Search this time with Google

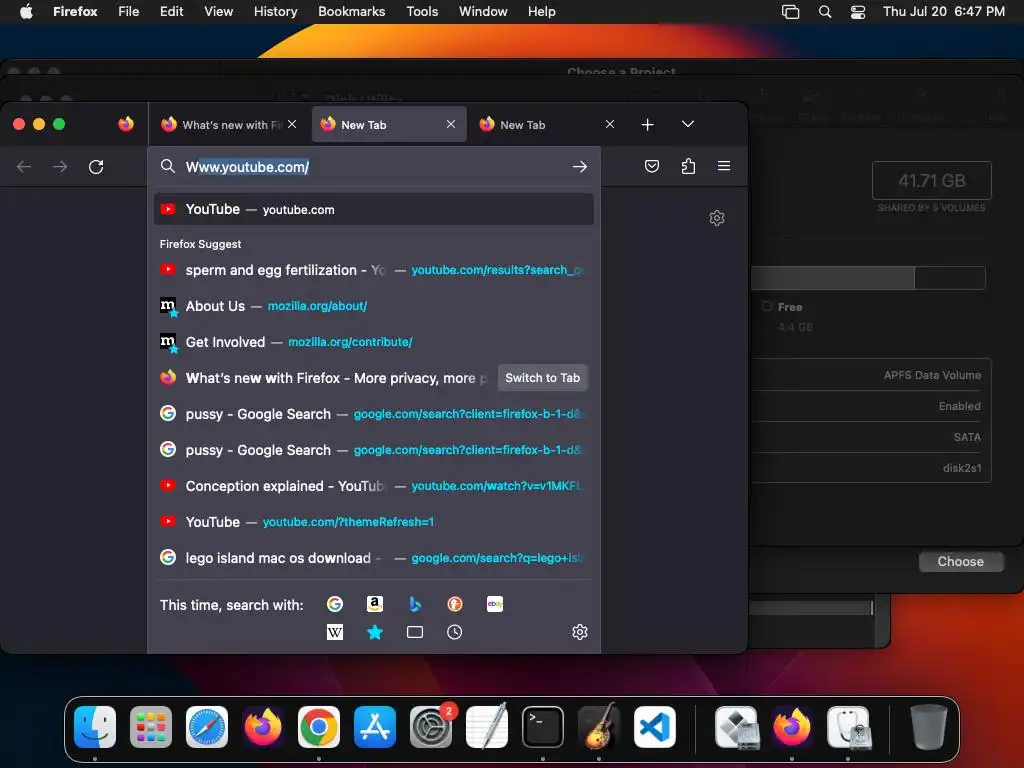tap(335, 604)
